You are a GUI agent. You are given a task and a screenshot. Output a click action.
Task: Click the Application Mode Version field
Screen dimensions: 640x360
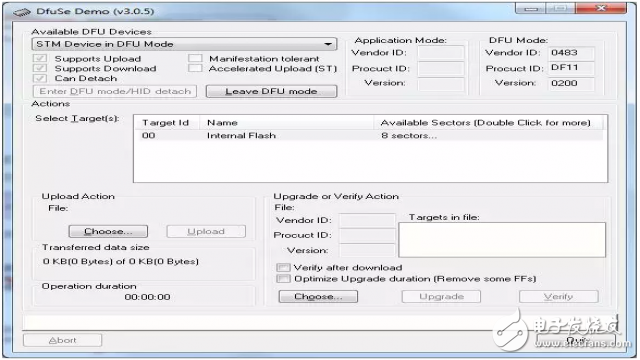[441, 83]
